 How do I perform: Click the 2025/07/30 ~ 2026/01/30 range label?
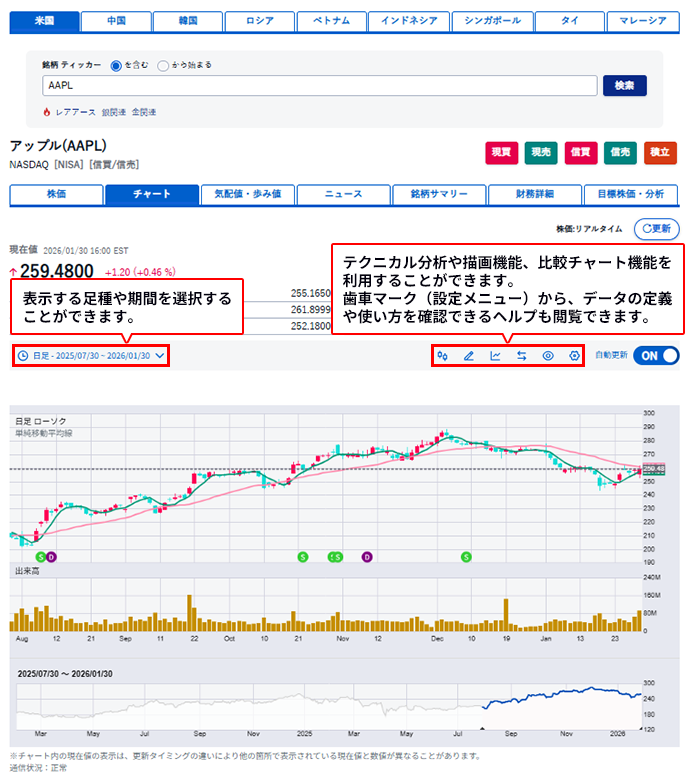click(65, 674)
